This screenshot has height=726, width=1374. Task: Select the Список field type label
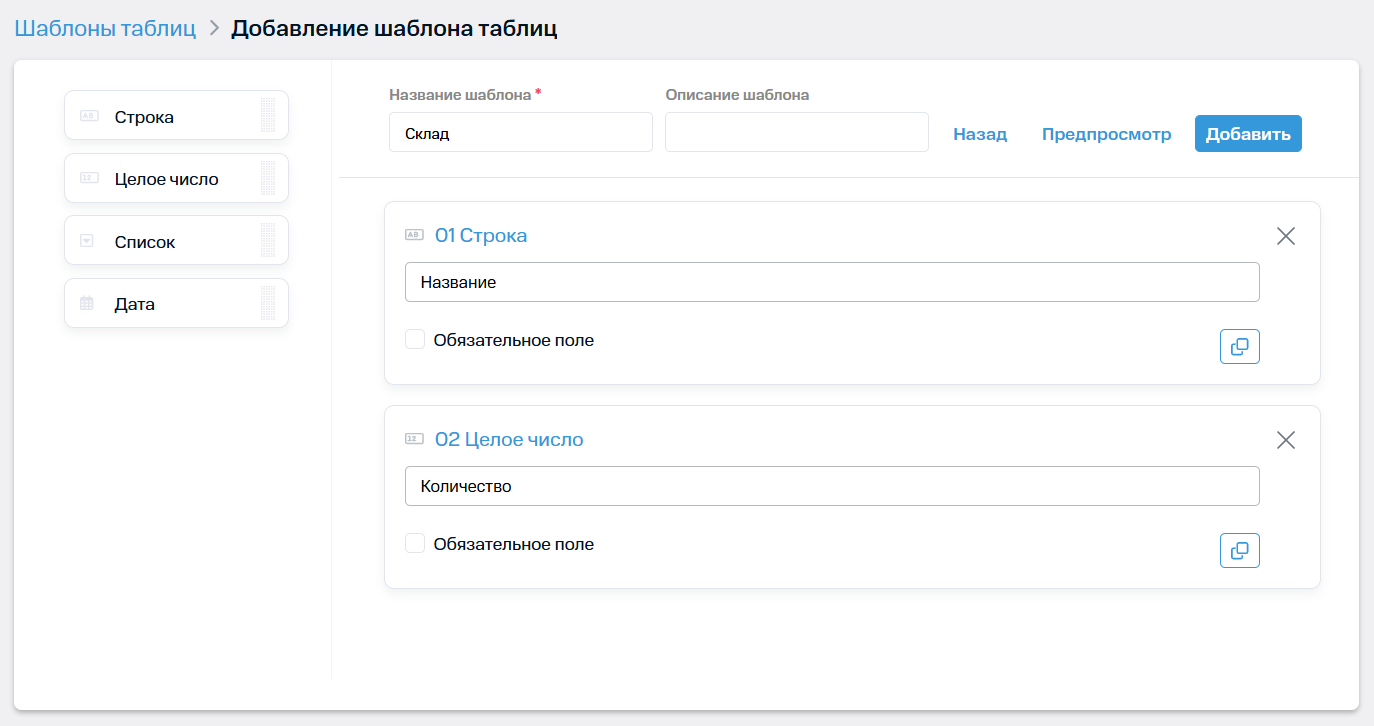(x=145, y=242)
